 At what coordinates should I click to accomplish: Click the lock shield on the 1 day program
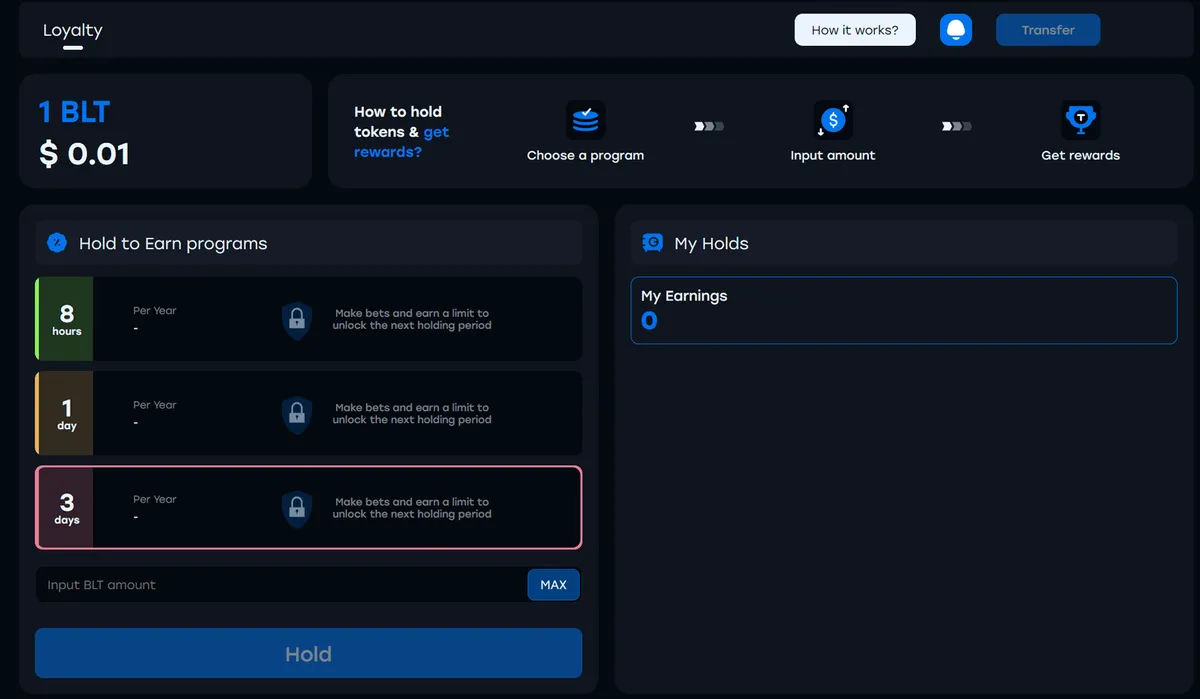click(297, 414)
